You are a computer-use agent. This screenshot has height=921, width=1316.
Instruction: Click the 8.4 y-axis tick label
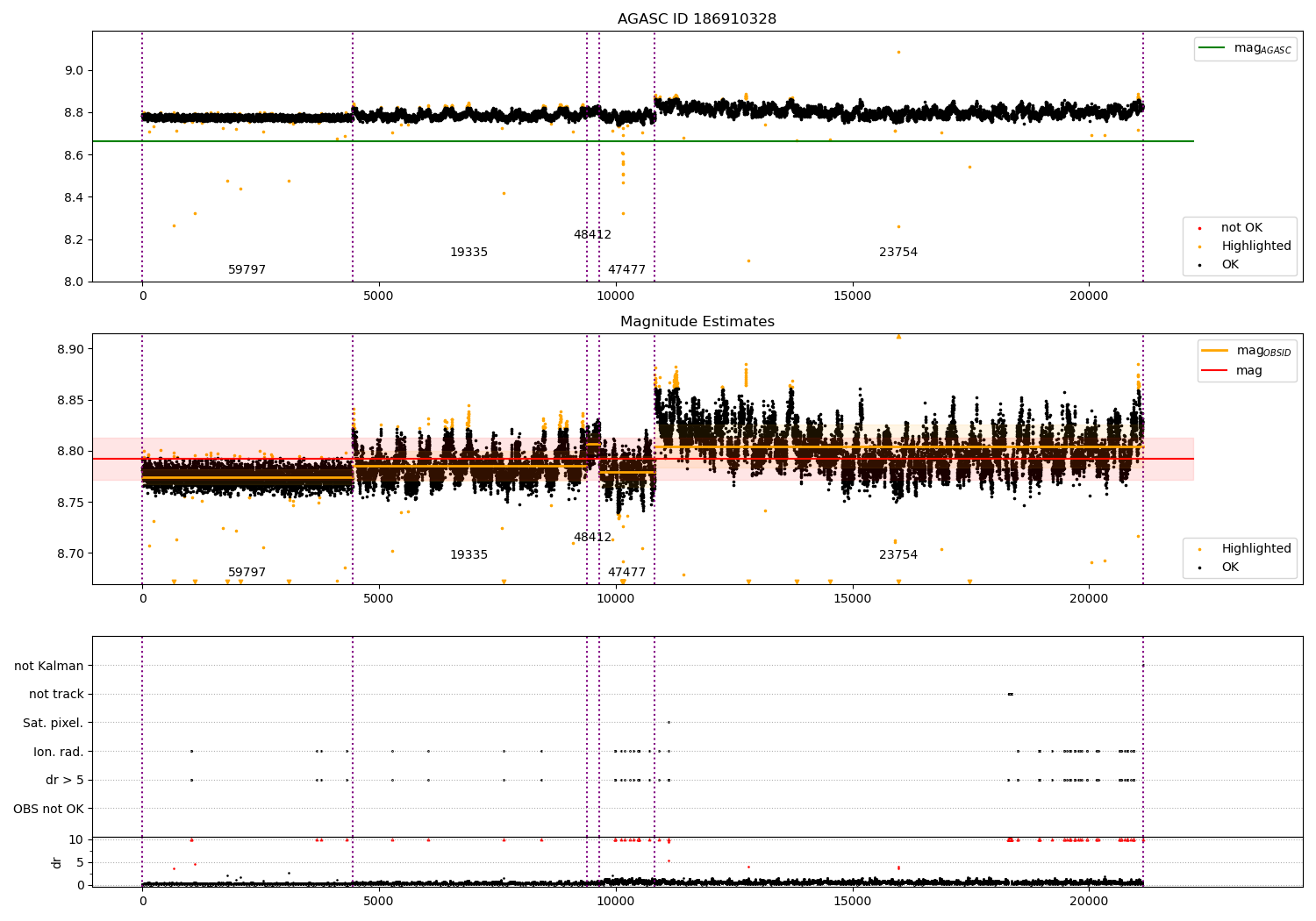click(74, 197)
